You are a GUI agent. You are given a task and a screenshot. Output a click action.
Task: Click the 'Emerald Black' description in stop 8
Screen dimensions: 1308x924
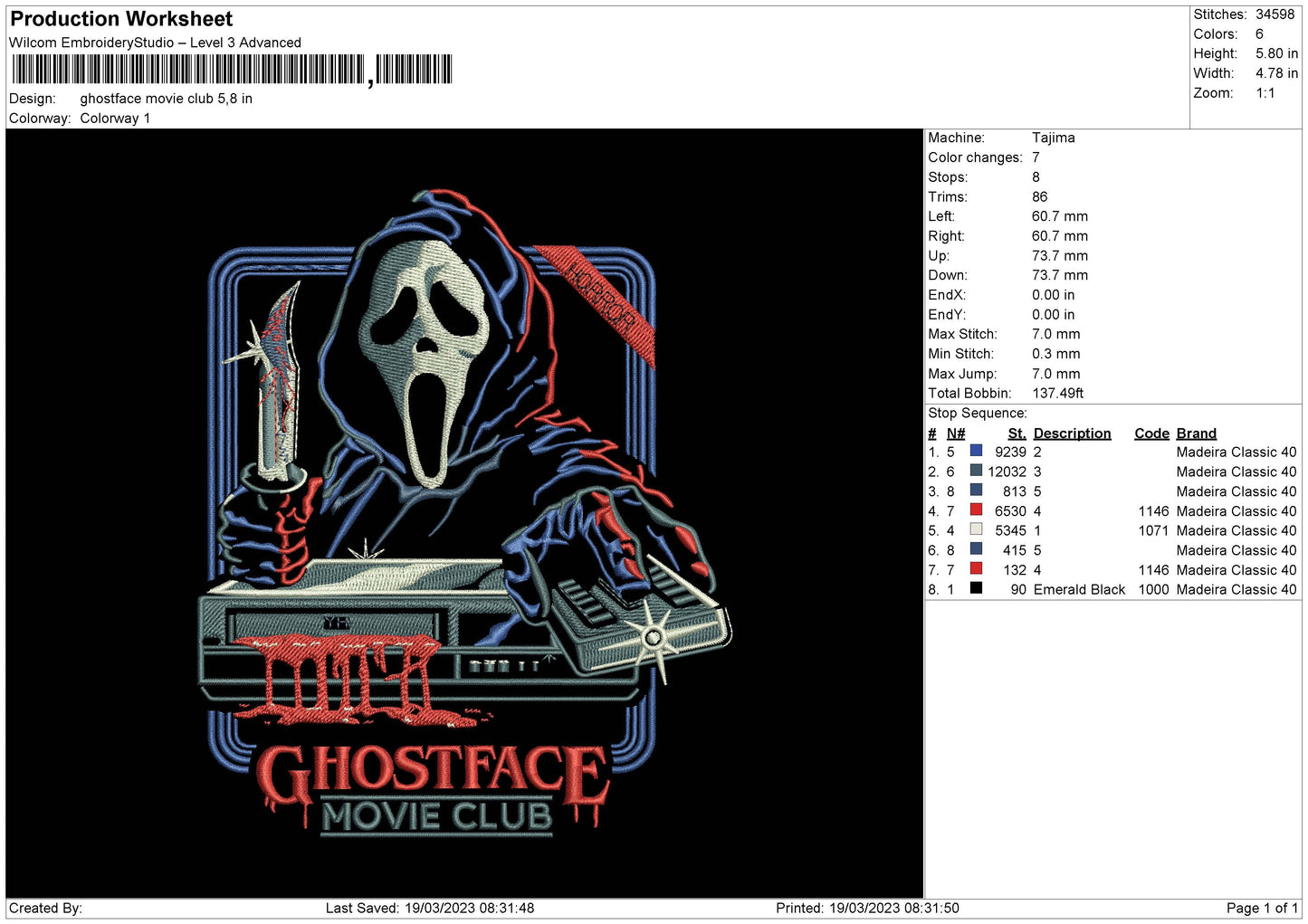(x=1079, y=590)
